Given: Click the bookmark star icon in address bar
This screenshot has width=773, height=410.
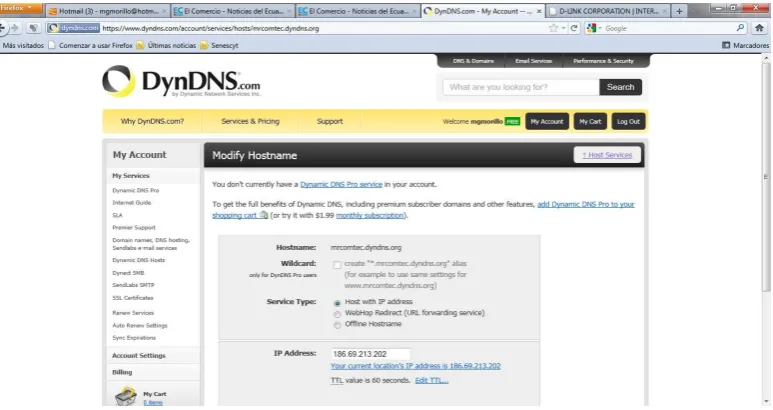Looking at the screenshot, I should pos(553,28).
